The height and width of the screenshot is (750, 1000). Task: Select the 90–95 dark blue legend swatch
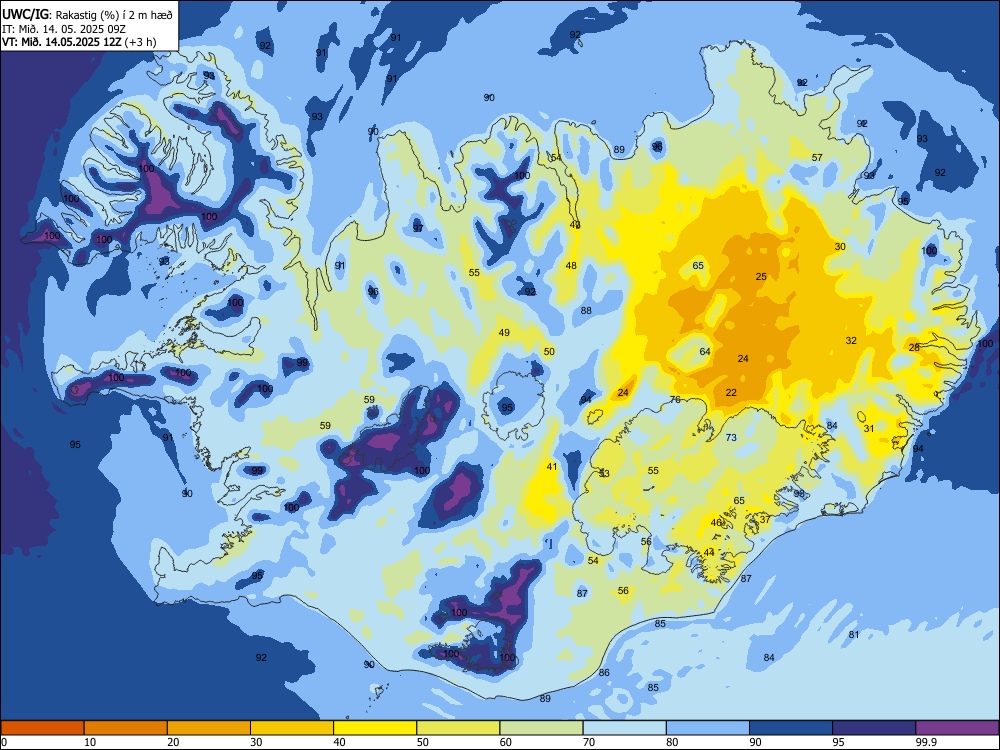791,728
